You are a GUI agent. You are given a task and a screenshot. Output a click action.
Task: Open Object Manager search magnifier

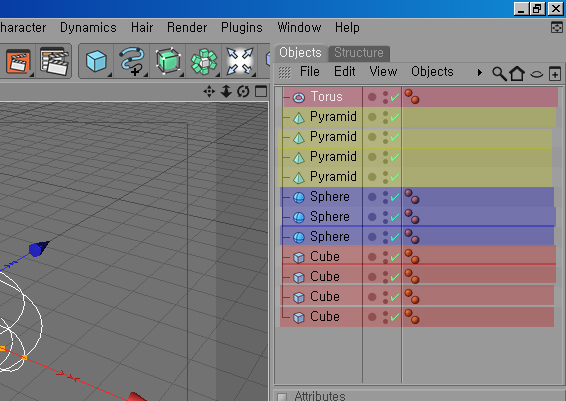click(499, 74)
